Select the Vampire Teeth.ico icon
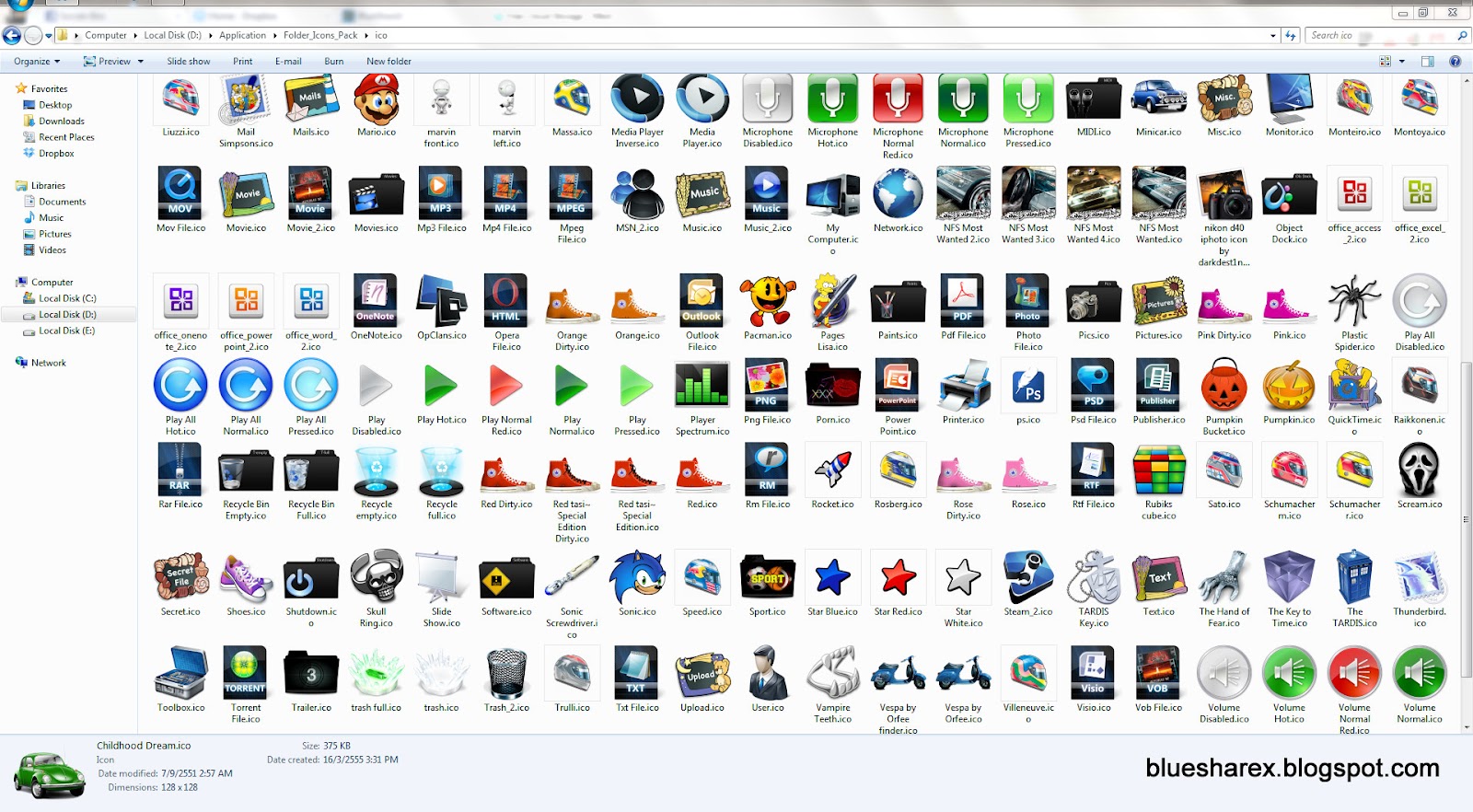 click(833, 673)
